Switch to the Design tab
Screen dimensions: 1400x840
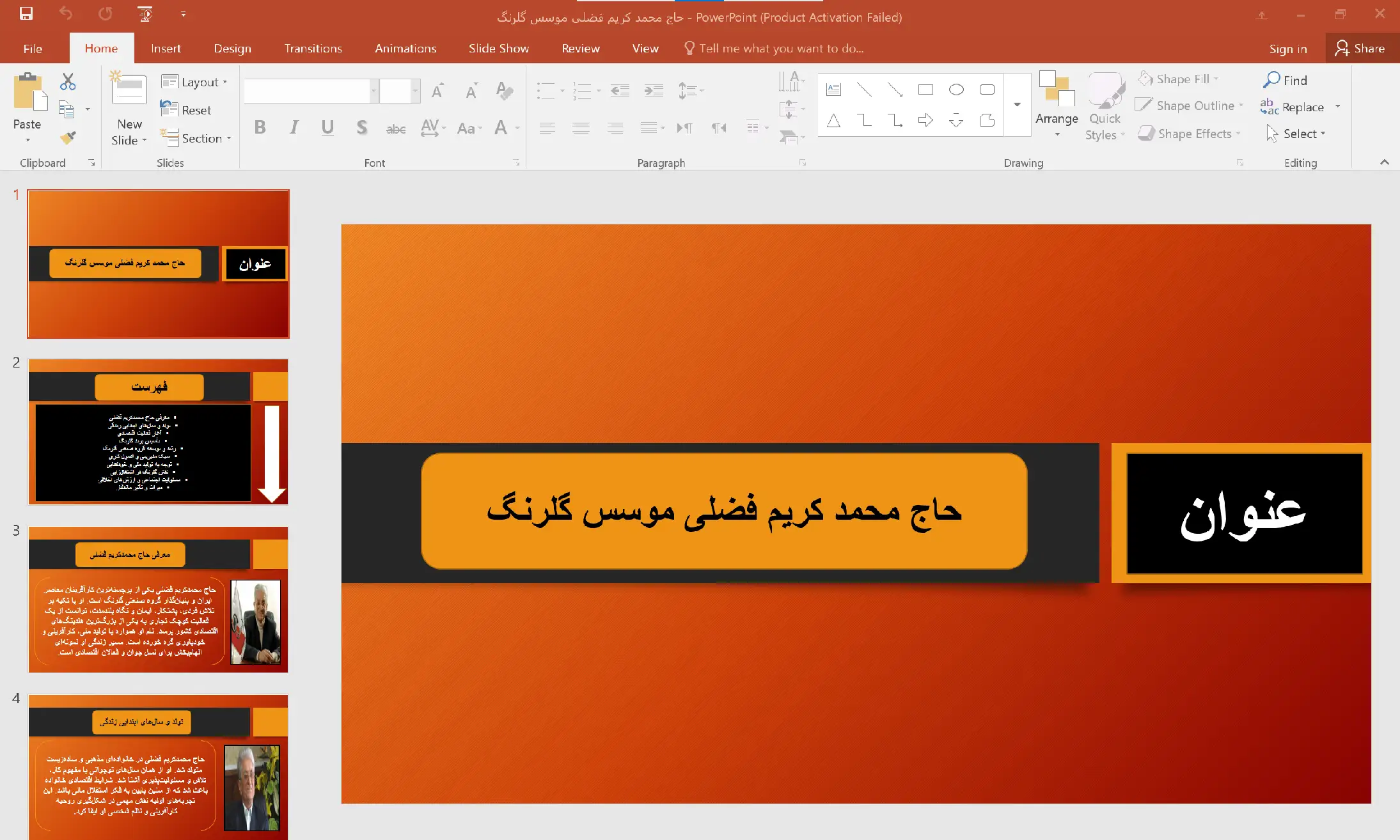point(232,49)
